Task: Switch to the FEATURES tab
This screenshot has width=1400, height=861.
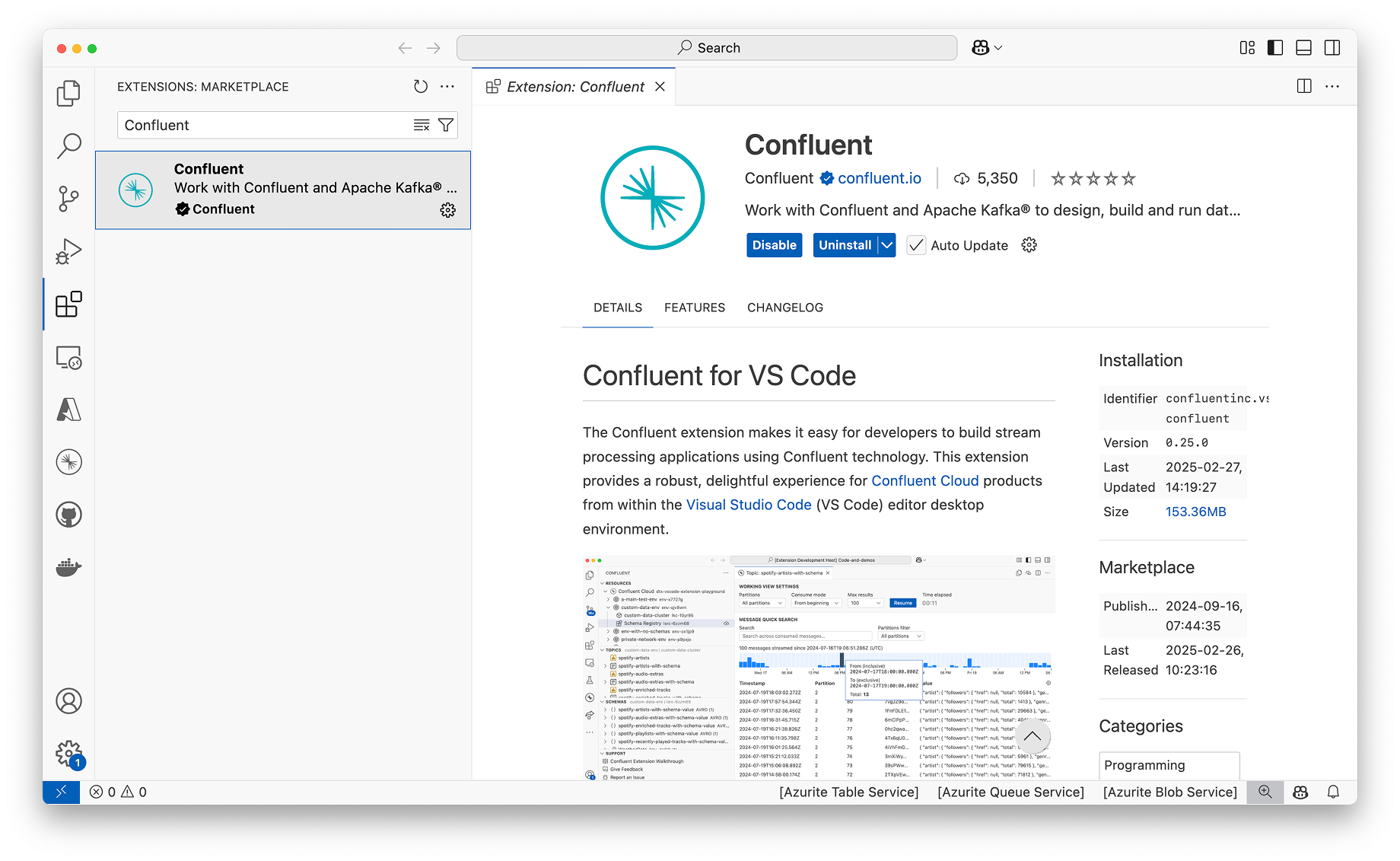Action: tap(695, 308)
